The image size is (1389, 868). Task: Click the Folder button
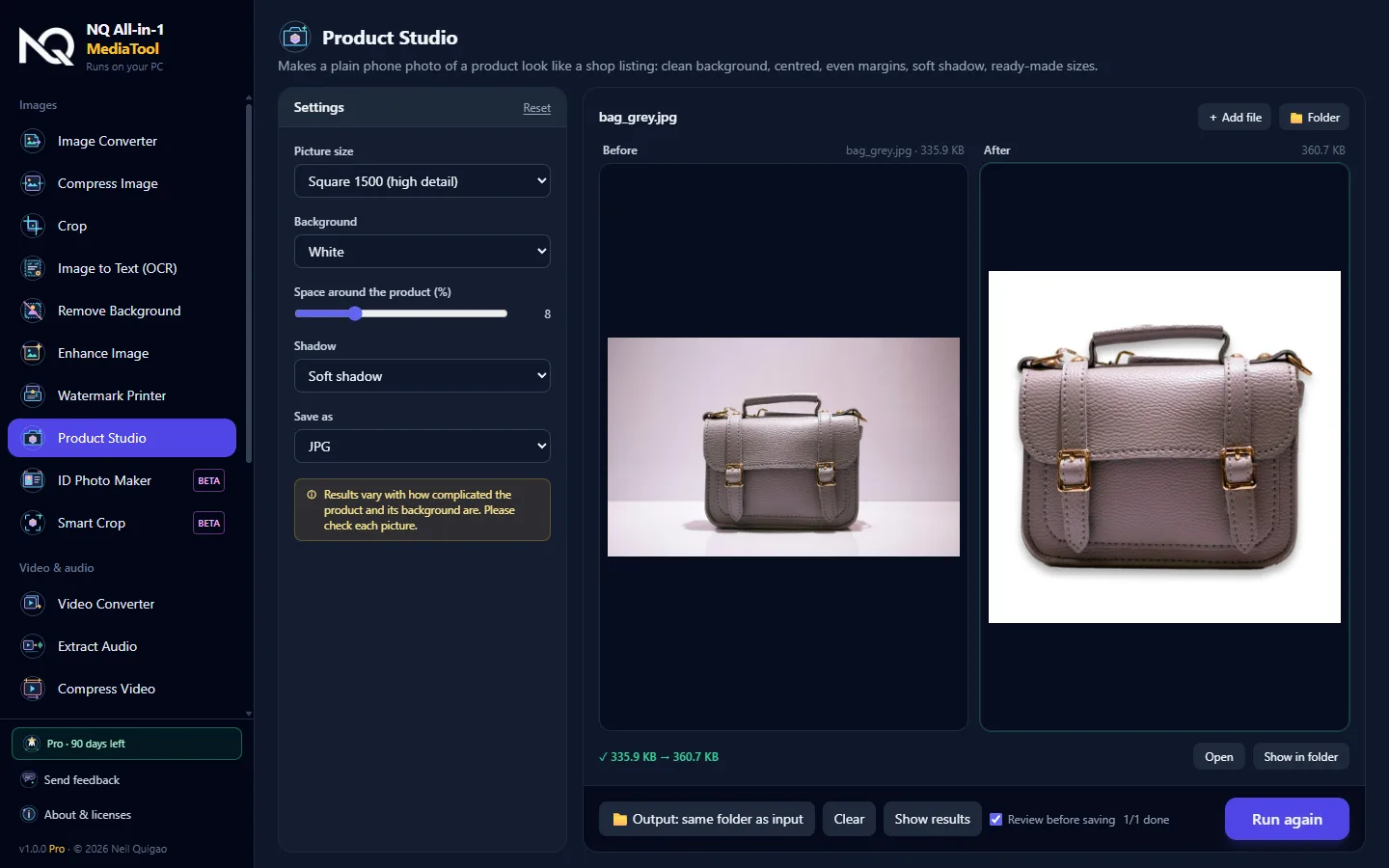click(x=1315, y=118)
